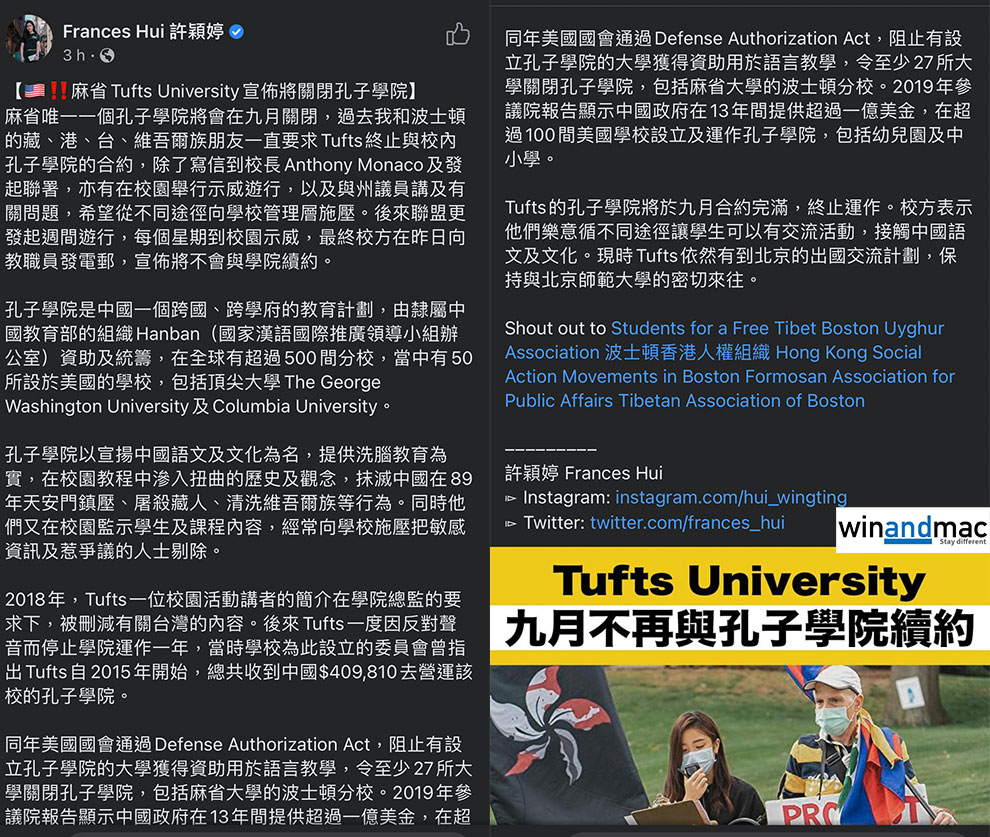Click the globe public privacy icon
This screenshot has height=837, width=990.
coord(107,56)
